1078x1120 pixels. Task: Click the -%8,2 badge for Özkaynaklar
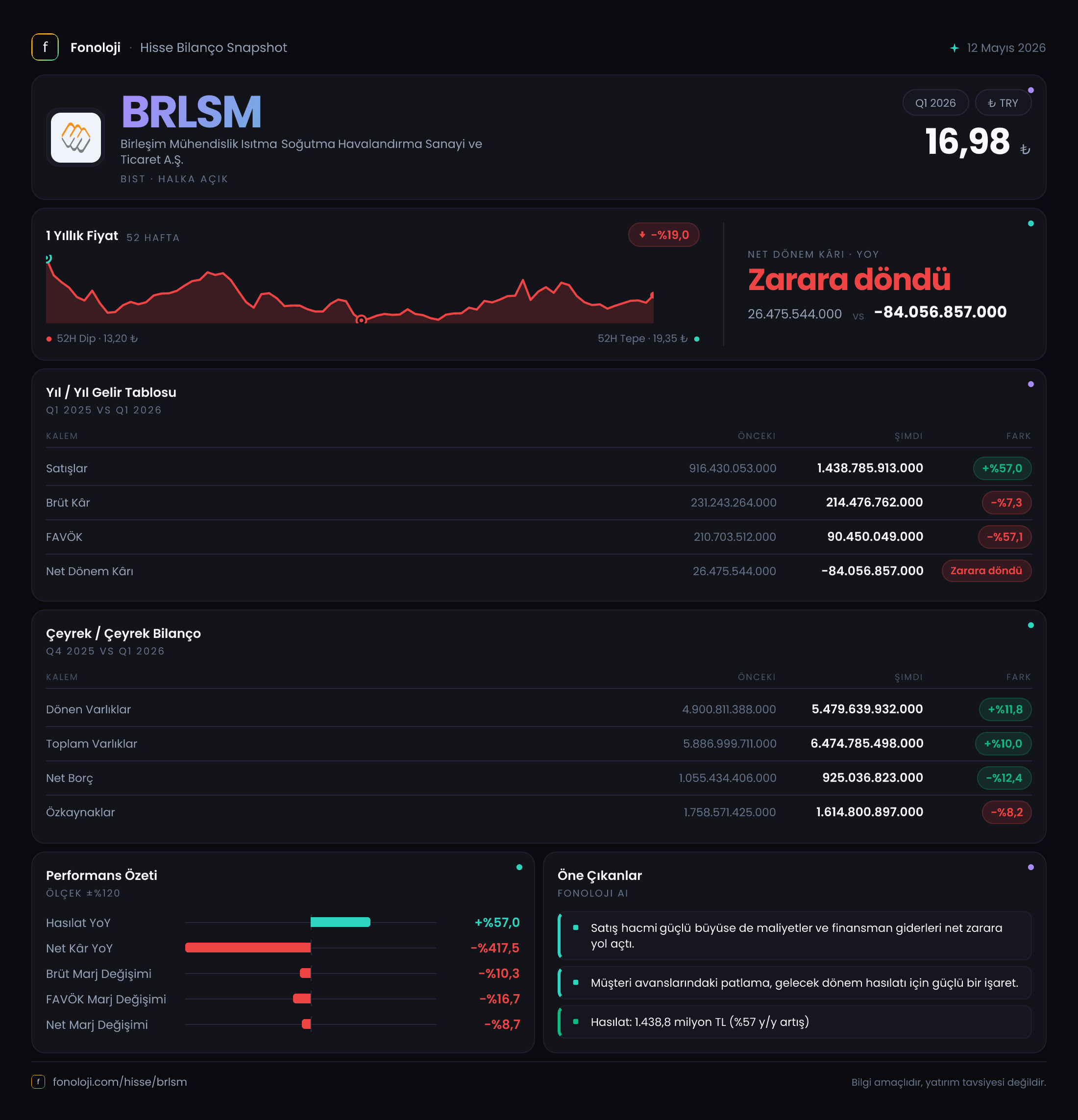click(1006, 813)
